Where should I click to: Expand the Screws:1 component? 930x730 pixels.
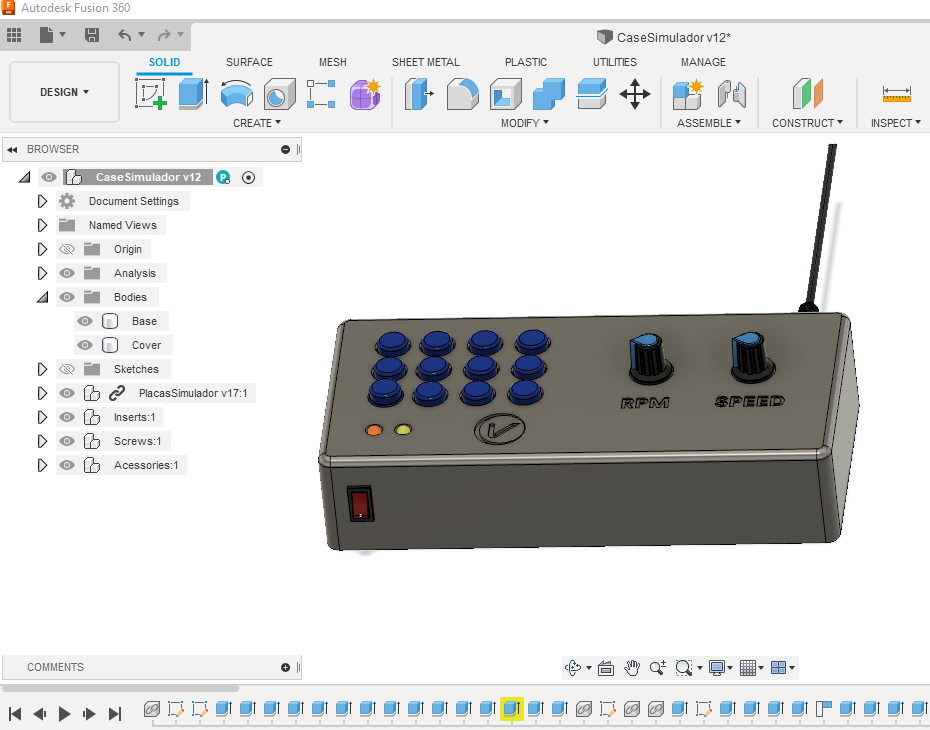pos(42,441)
